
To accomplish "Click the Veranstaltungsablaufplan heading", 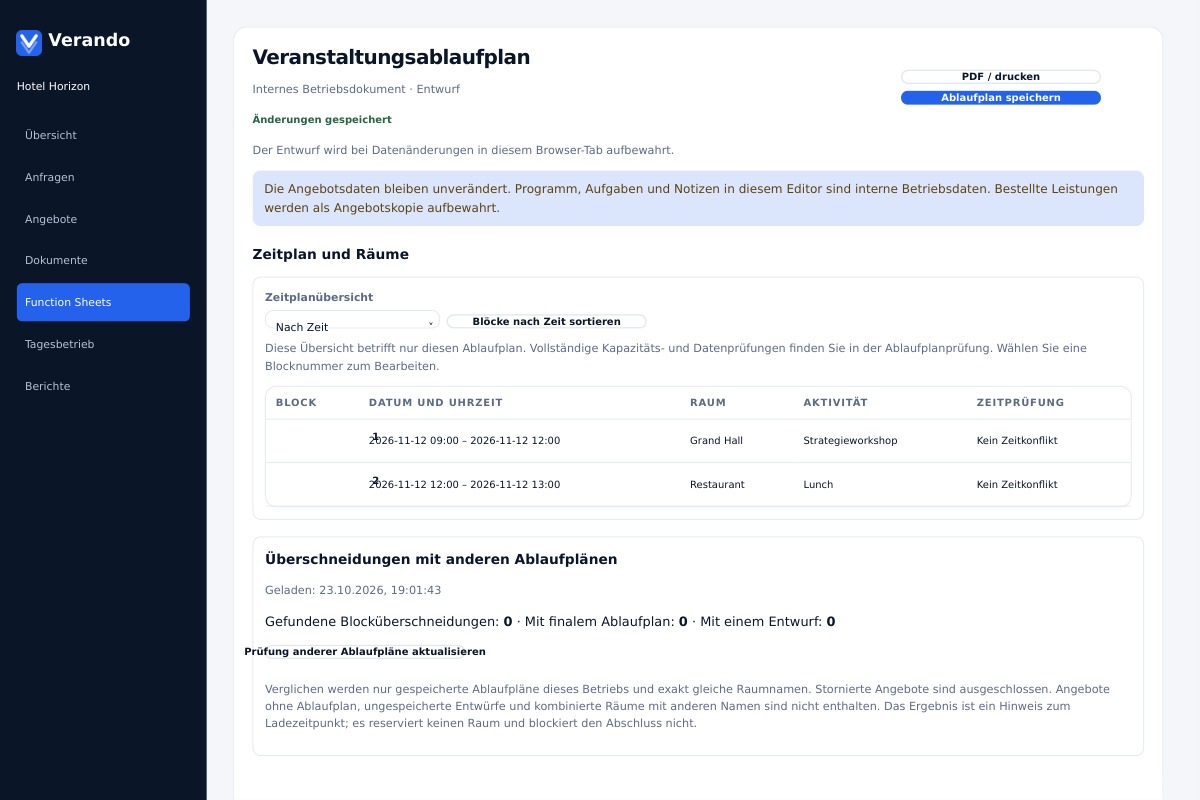I will tap(391, 57).
